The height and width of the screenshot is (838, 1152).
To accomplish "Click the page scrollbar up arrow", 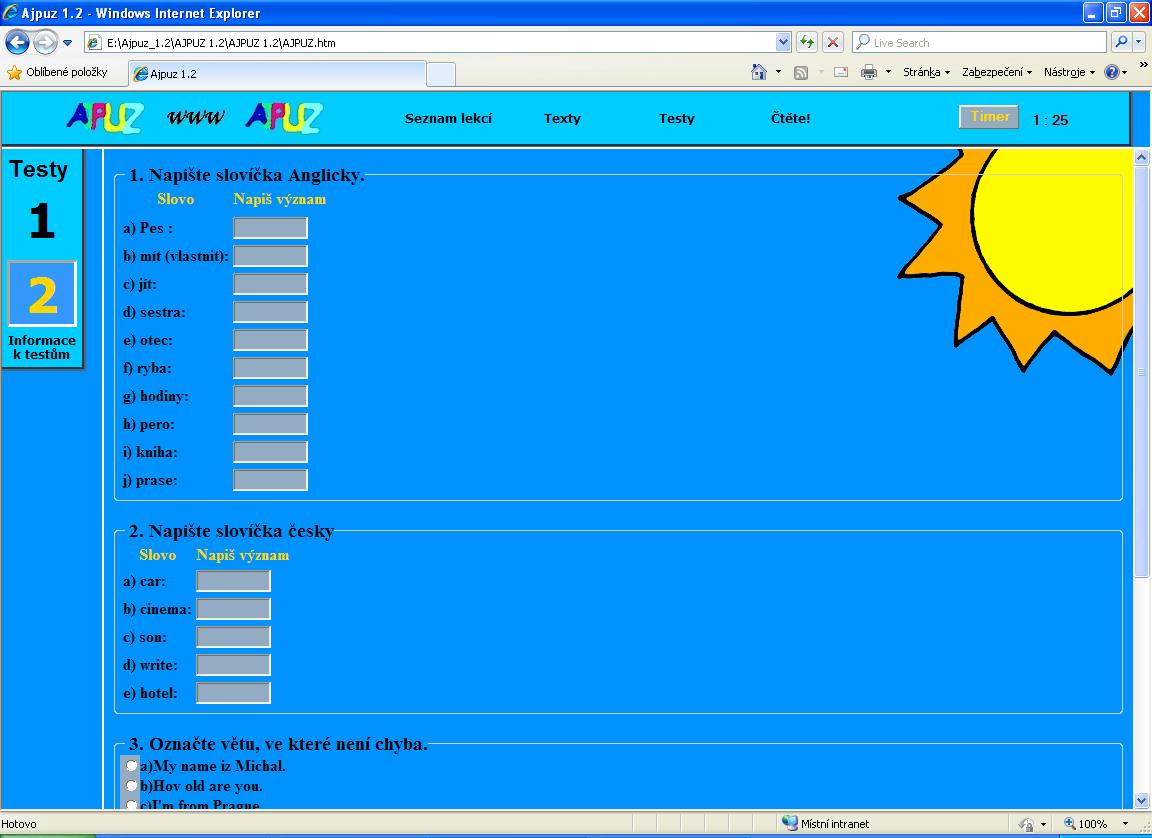I will (x=1141, y=156).
